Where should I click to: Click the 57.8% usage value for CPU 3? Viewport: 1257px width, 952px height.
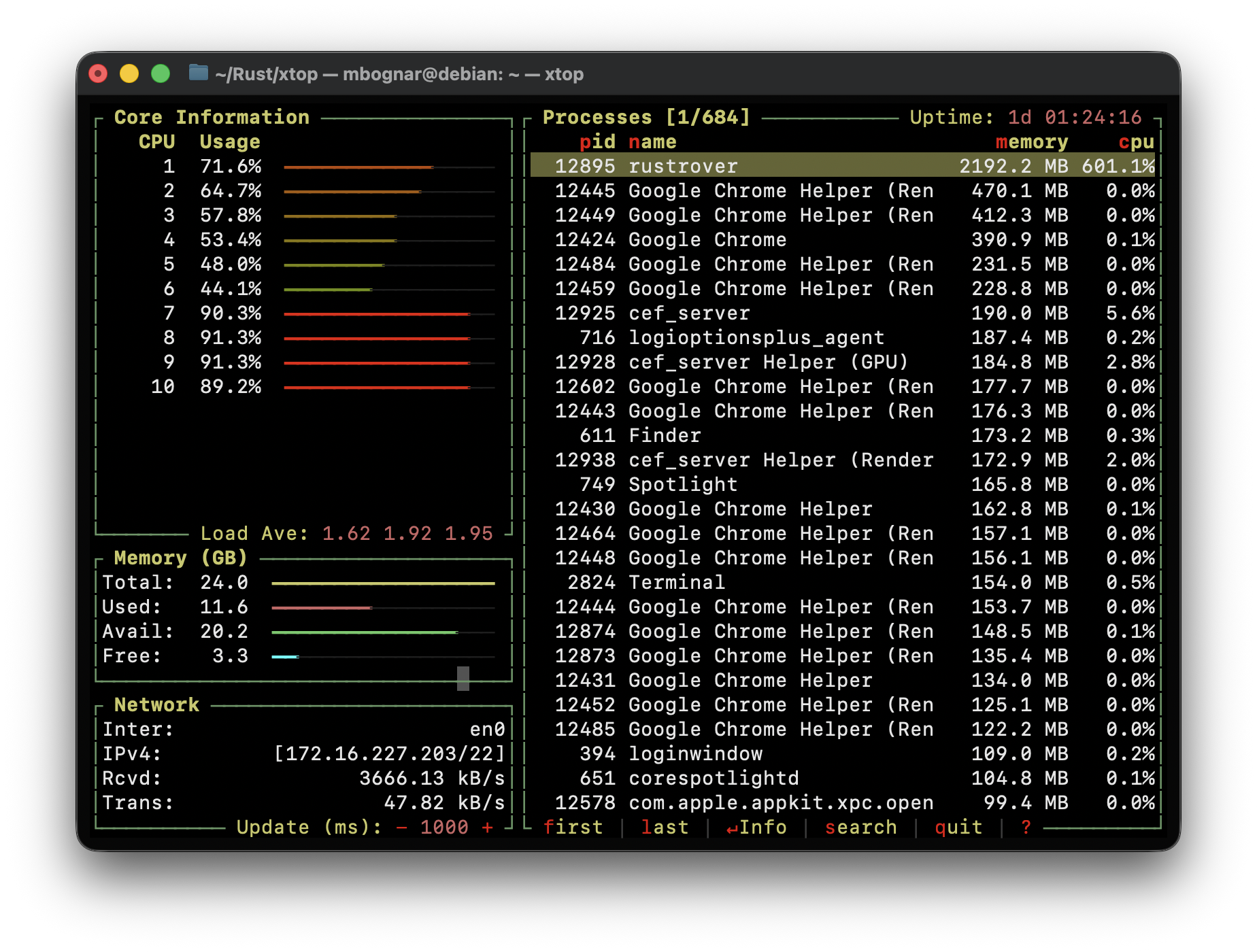click(x=231, y=215)
